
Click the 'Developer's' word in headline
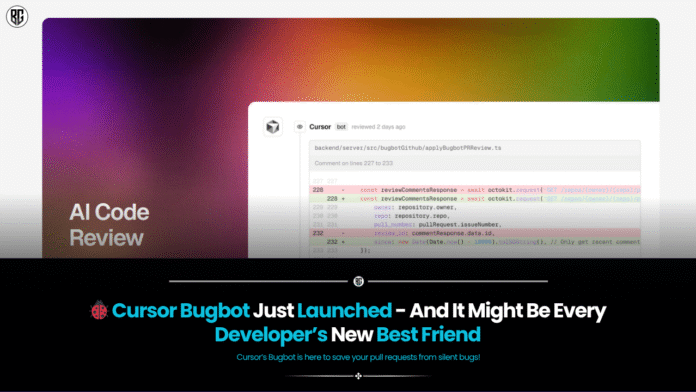pyautogui.click(x=271, y=335)
